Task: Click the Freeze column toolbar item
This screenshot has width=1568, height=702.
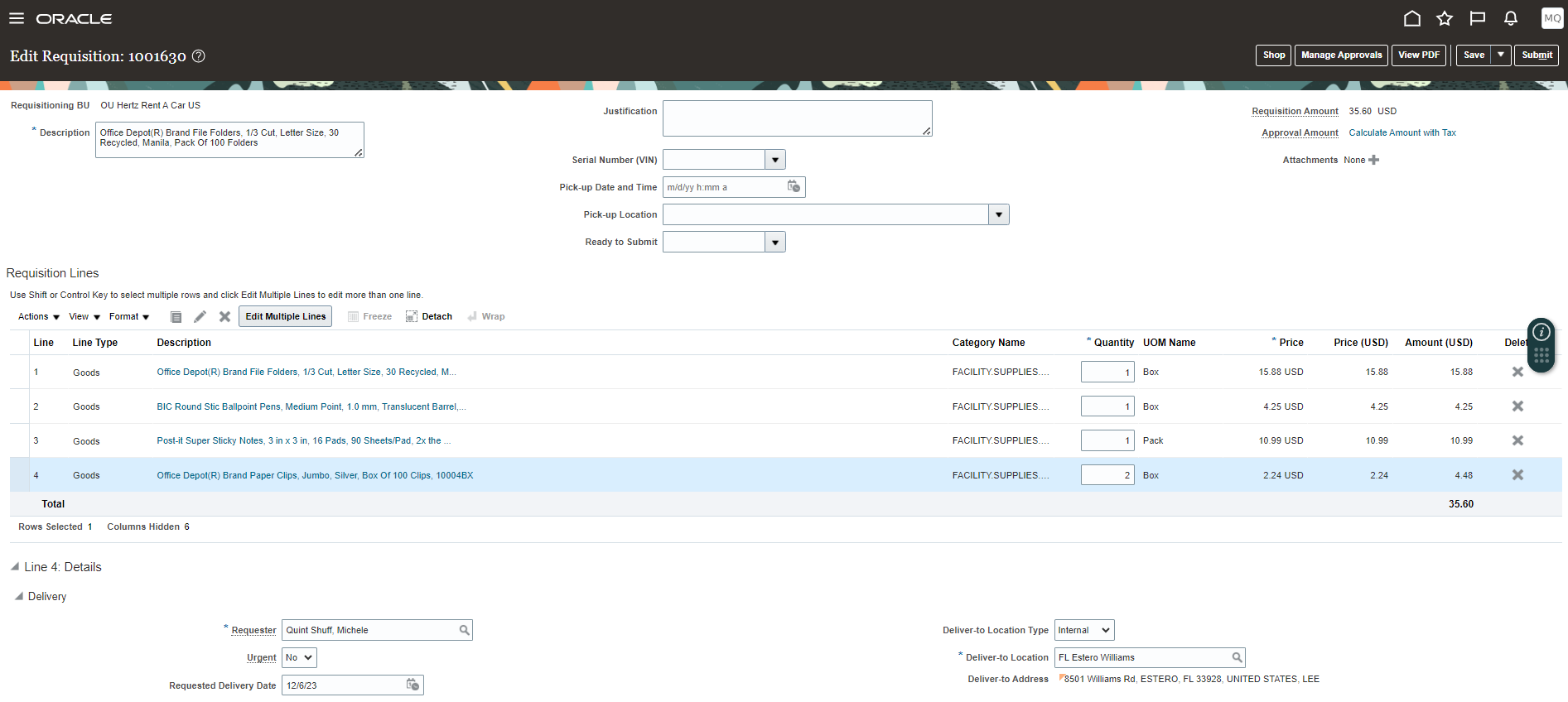Action: [x=369, y=317]
